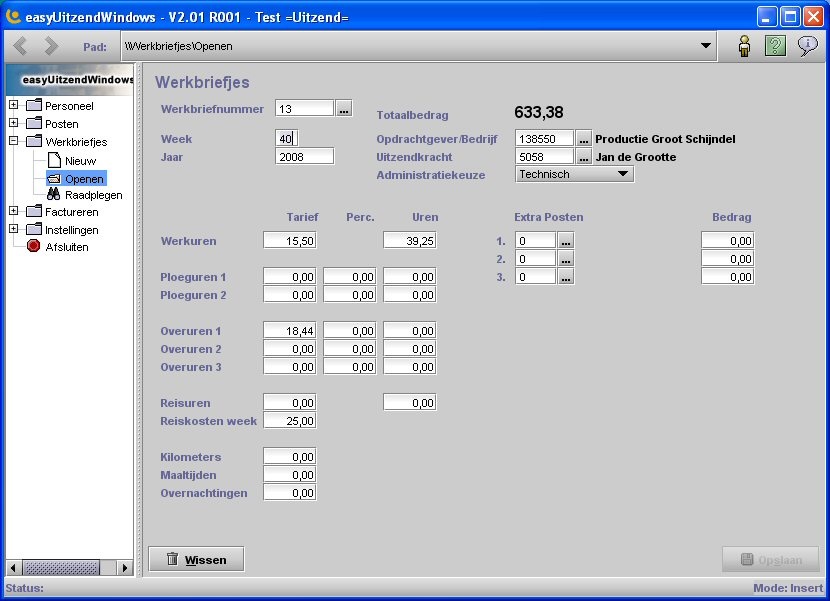Viewport: 830px width, 601px height.
Task: Click the Raadplegen binoculars icon
Action: pos(53,194)
